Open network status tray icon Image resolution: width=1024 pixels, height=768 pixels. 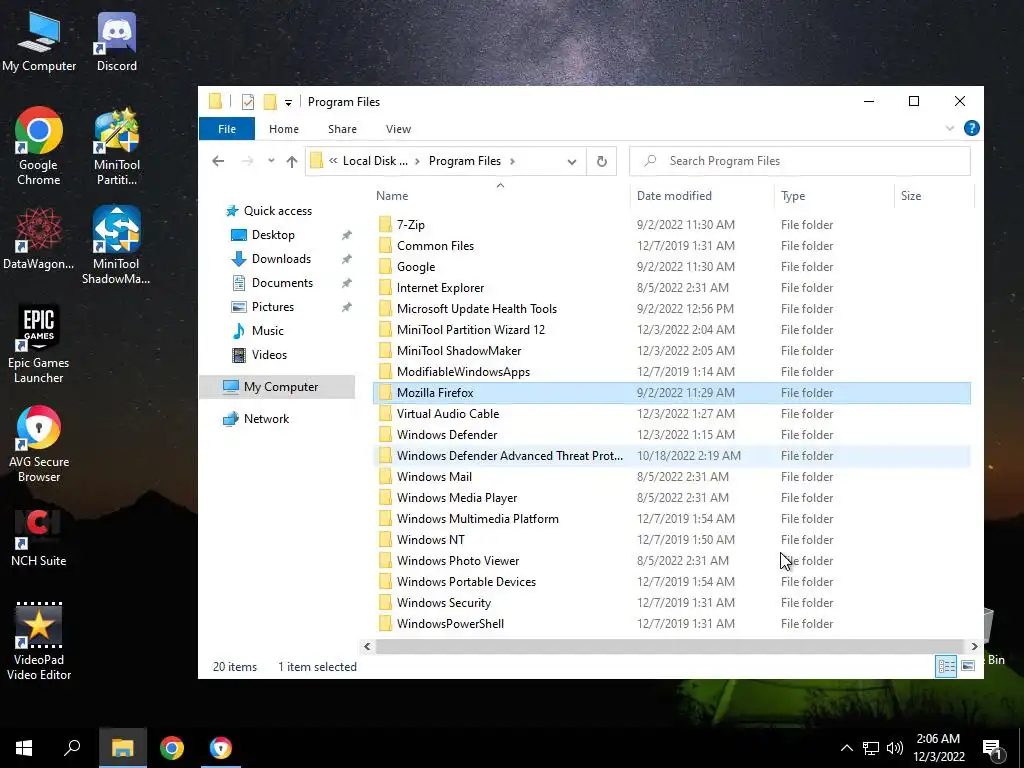coord(871,748)
